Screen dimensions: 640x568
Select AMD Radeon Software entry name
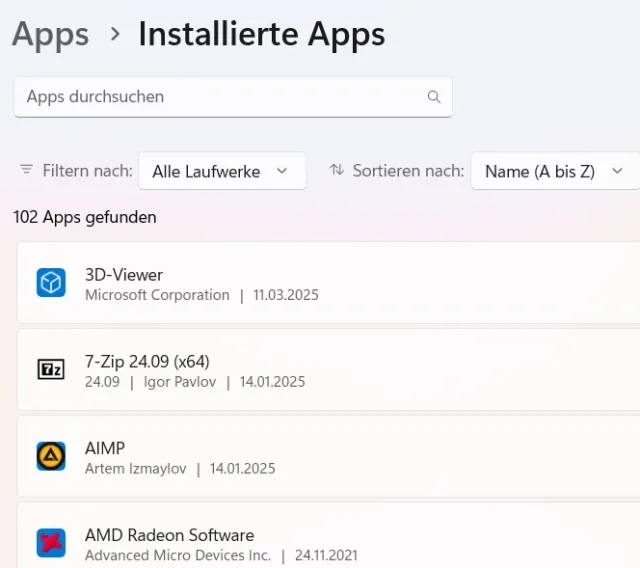coord(169,535)
